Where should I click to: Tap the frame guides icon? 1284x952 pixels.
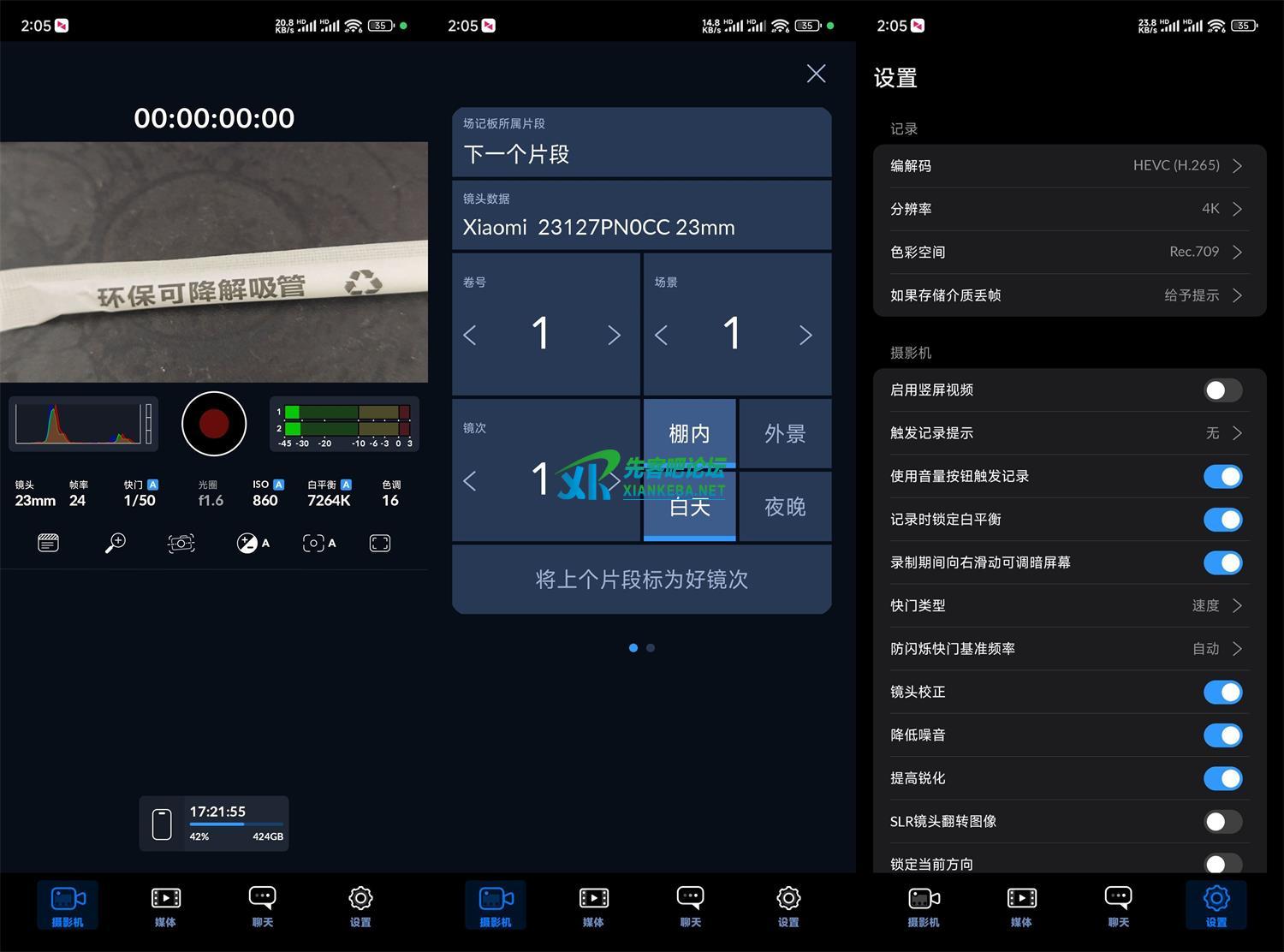pos(380,543)
